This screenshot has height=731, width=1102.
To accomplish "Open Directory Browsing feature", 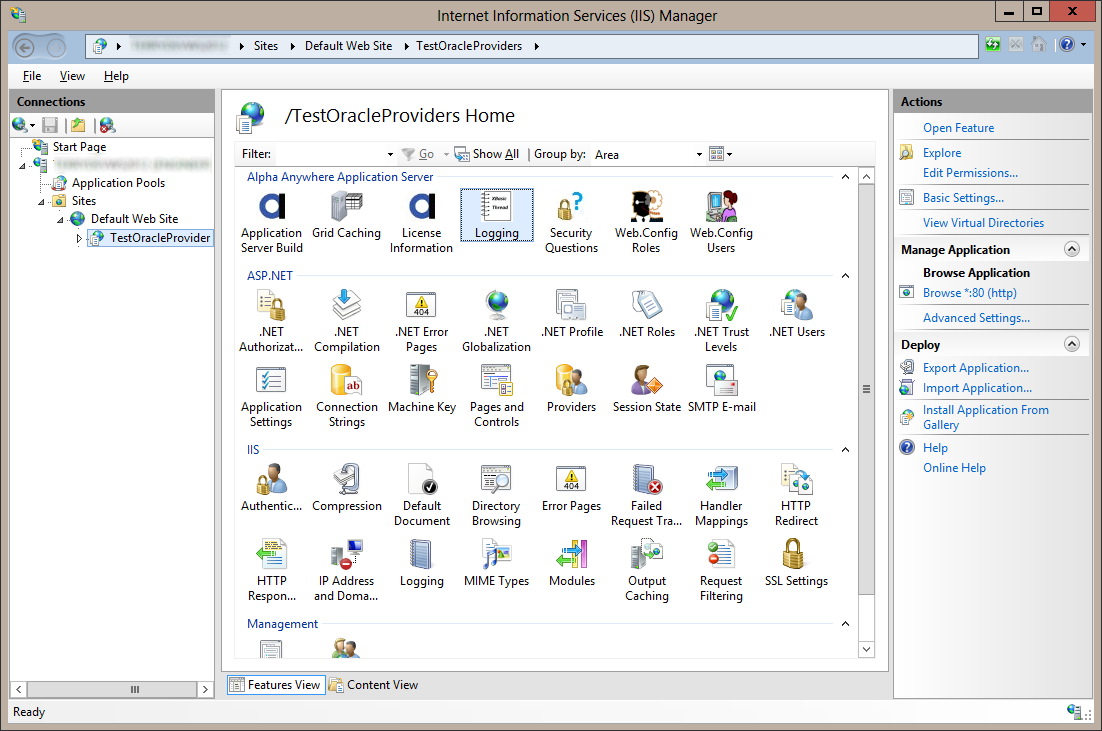I will pyautogui.click(x=496, y=496).
